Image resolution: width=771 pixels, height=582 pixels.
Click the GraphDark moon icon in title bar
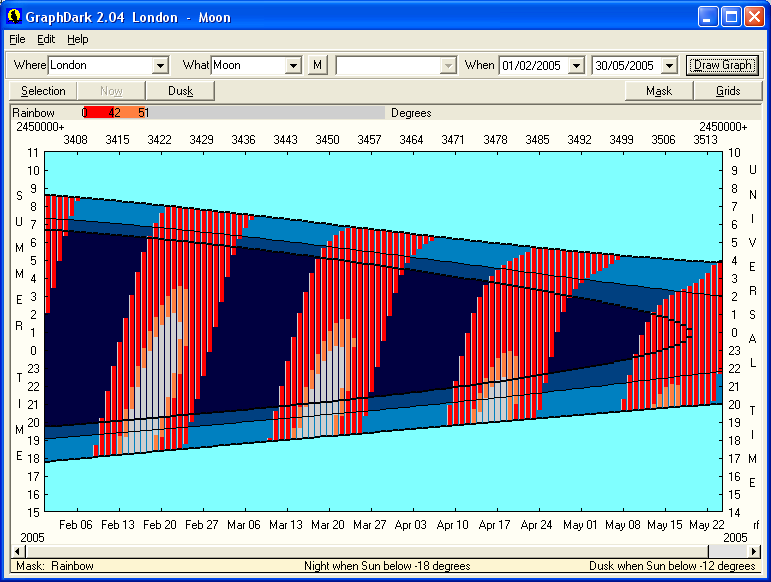14,17
